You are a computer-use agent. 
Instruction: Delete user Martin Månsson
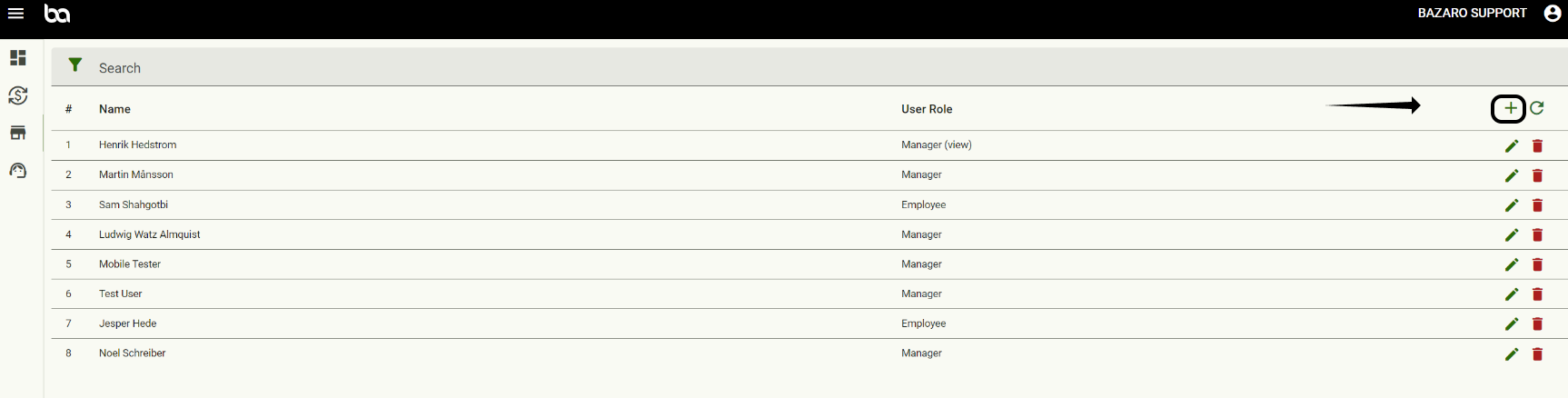(x=1537, y=175)
